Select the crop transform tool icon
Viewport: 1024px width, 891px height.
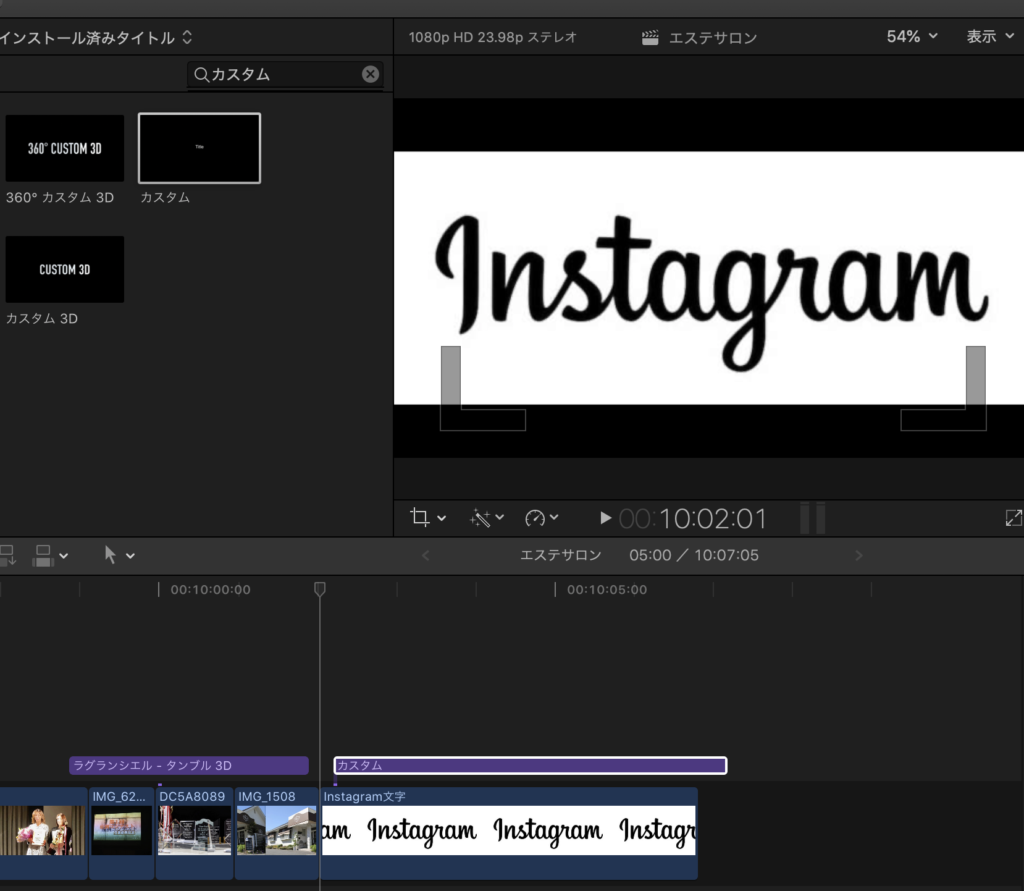click(419, 517)
